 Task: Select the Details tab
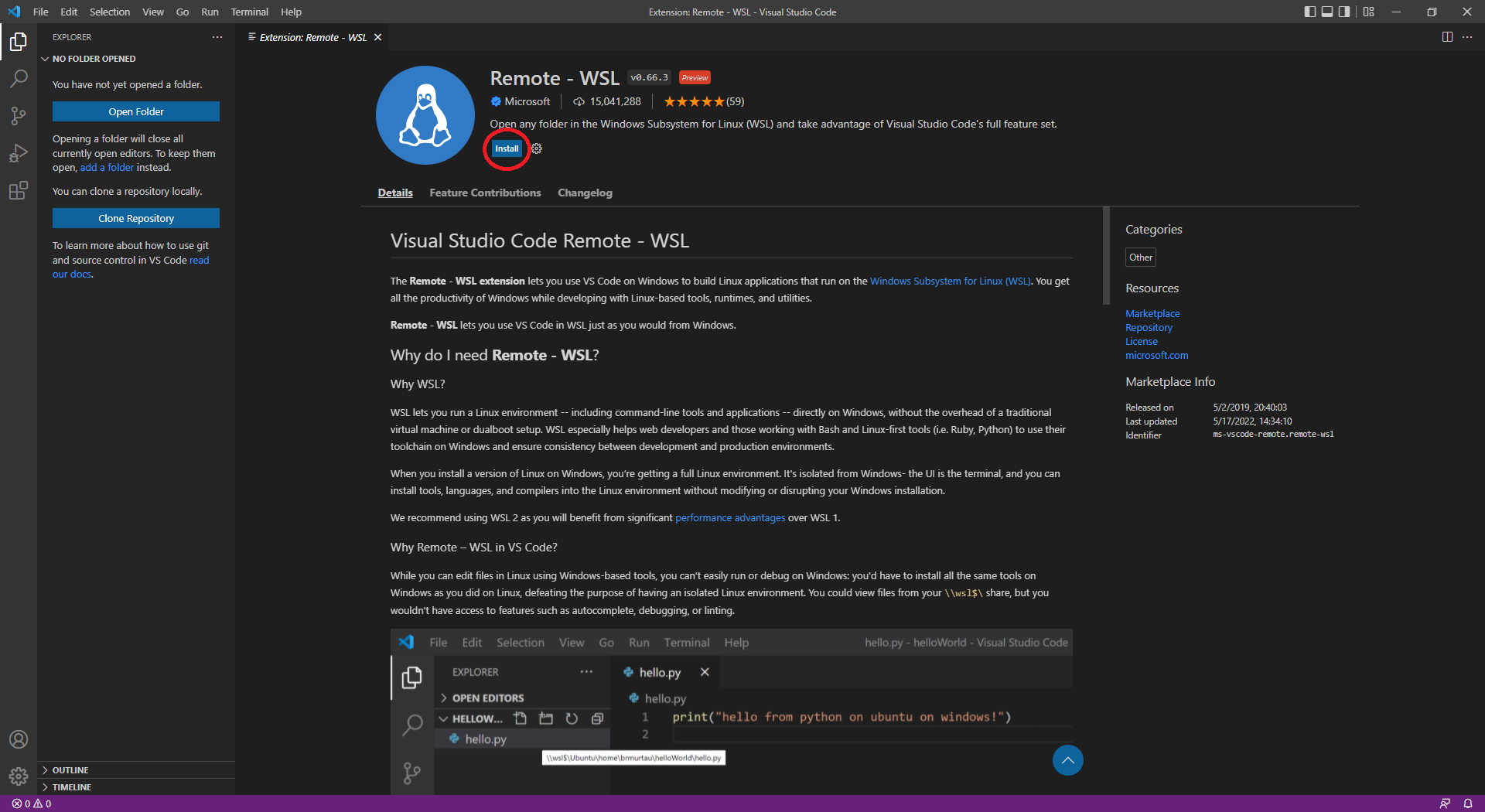[395, 193]
